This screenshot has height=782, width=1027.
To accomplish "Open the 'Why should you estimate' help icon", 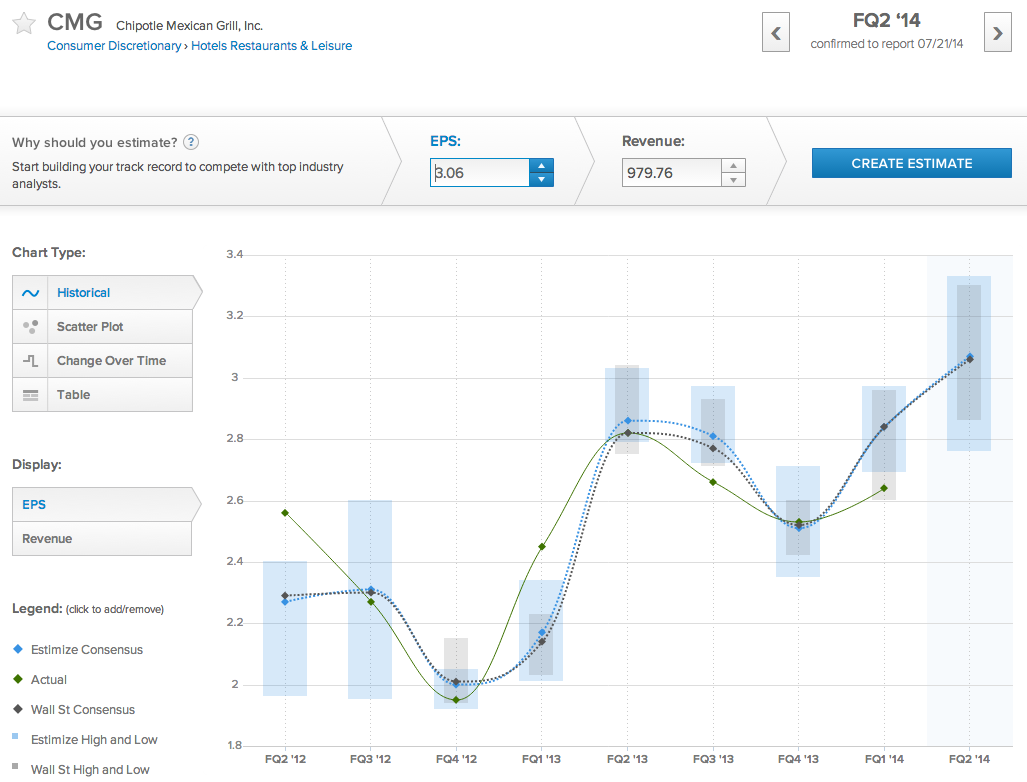I will tap(191, 142).
